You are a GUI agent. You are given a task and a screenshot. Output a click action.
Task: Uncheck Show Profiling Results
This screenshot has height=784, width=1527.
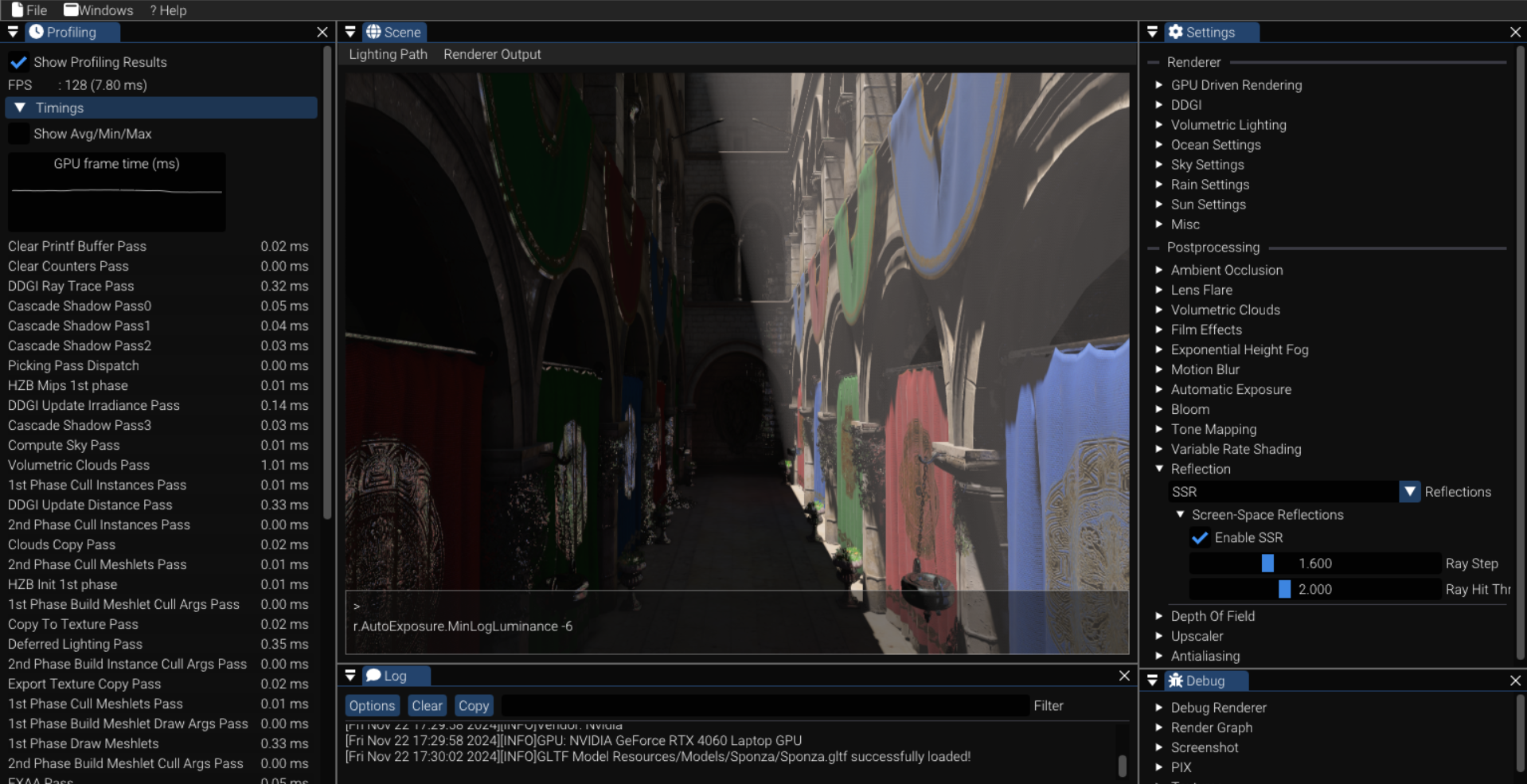click(x=18, y=62)
